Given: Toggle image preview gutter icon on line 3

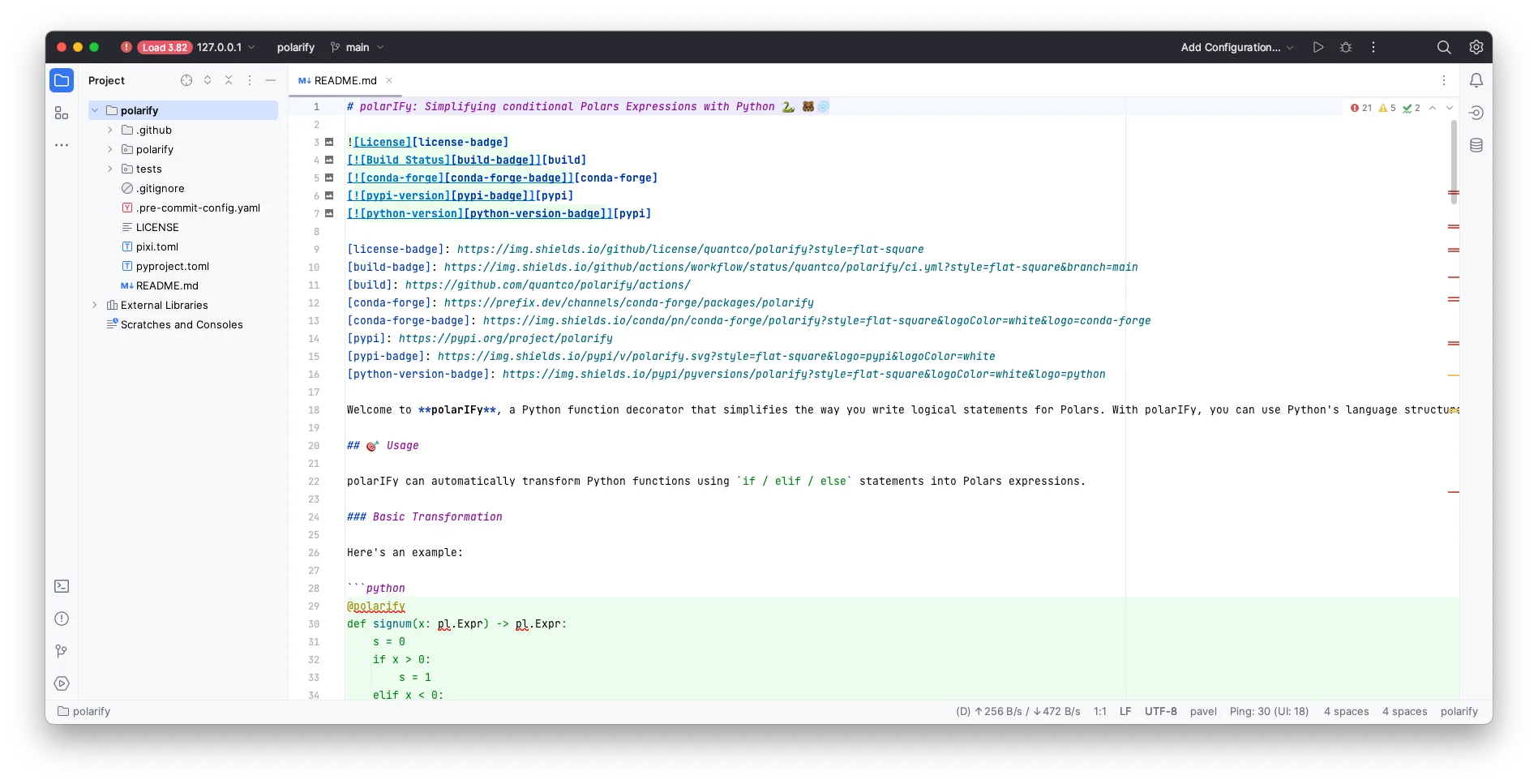Looking at the screenshot, I should pos(329,142).
